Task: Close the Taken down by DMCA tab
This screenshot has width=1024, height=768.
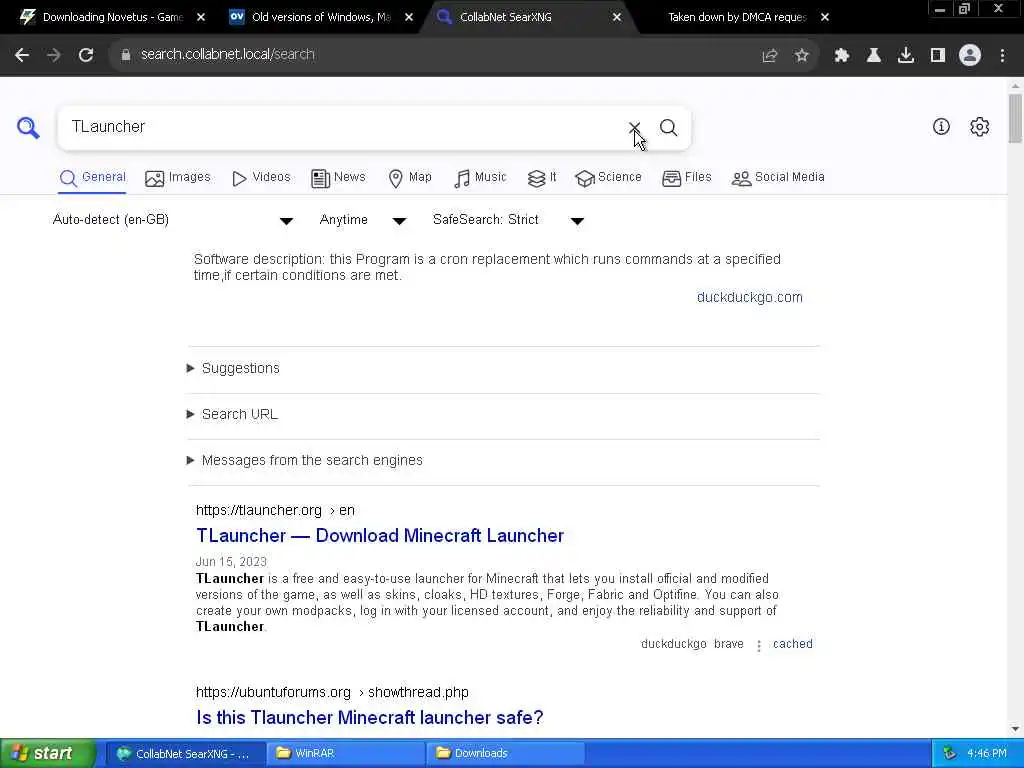Action: 825,17
